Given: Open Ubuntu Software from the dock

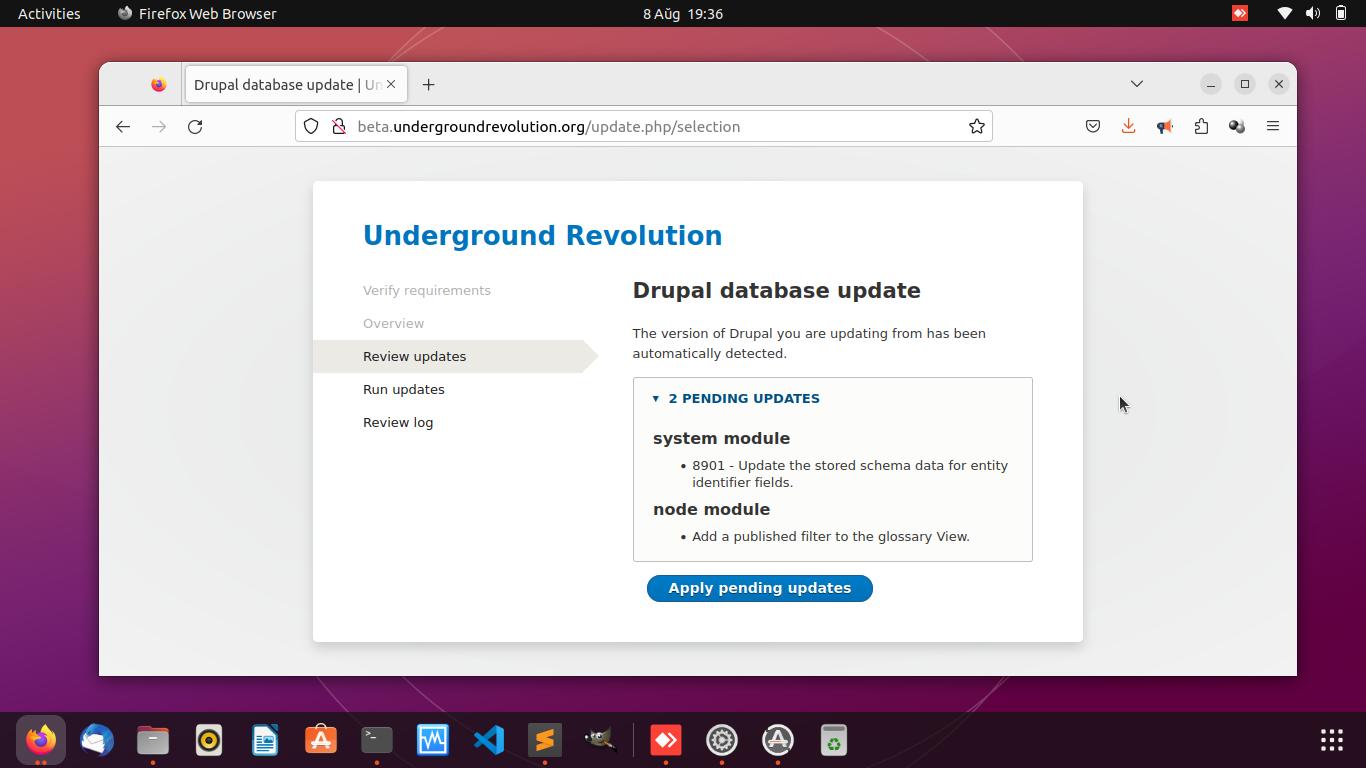Looking at the screenshot, I should [321, 740].
